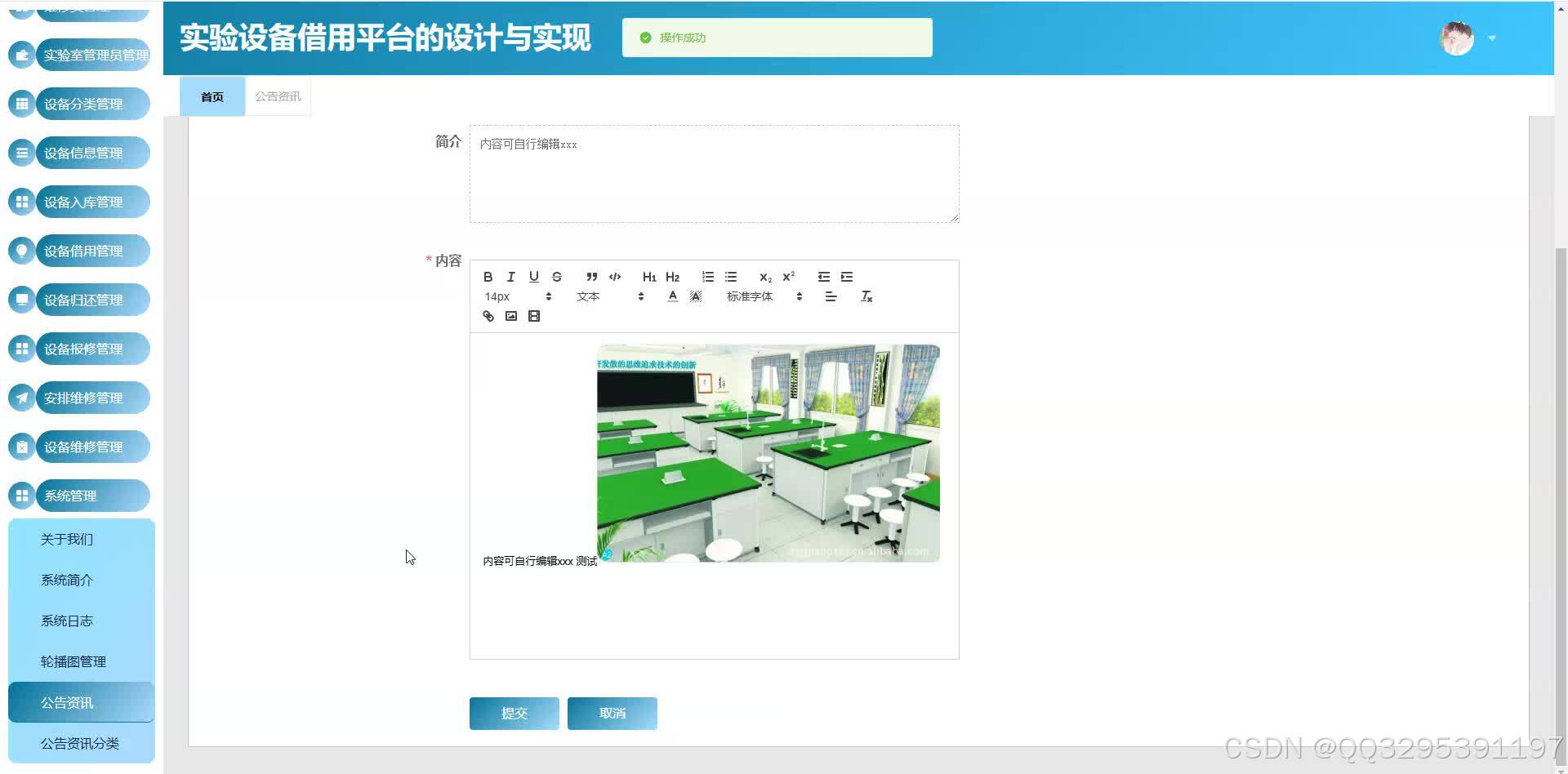Insert a video into the content
The image size is (1568, 774).
[533, 316]
